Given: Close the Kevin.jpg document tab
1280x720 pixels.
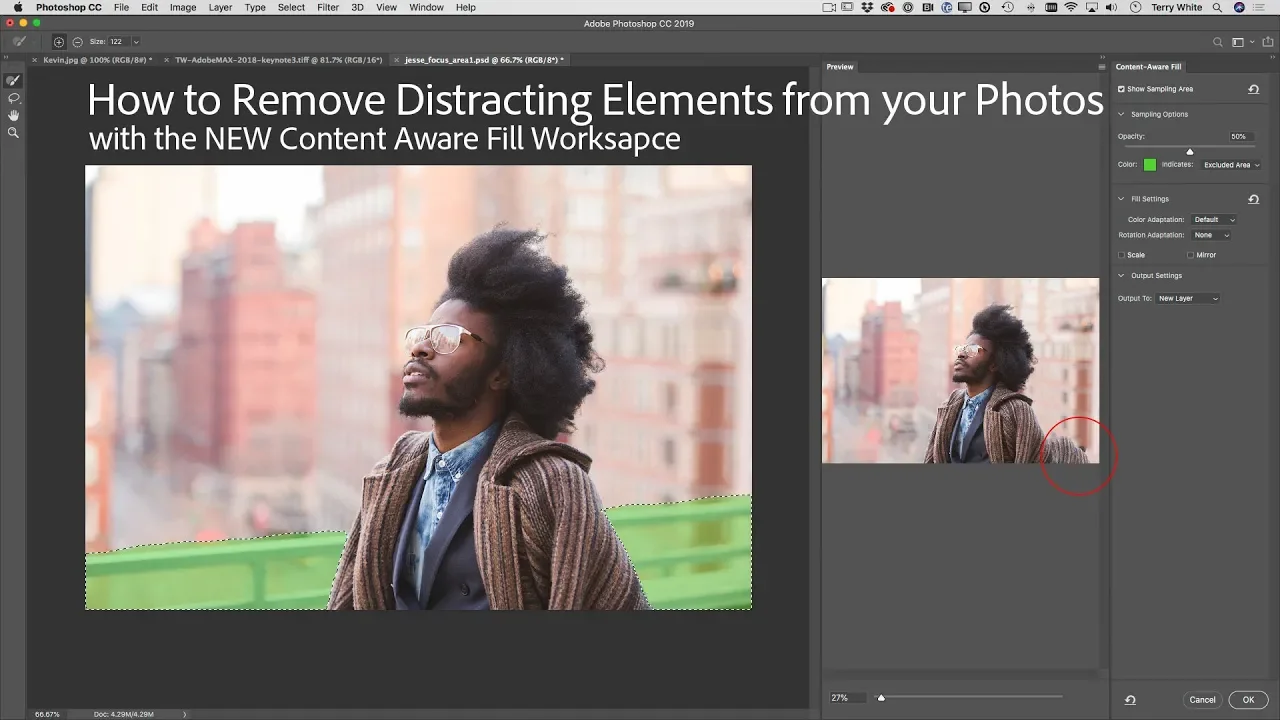Looking at the screenshot, I should click(x=36, y=60).
